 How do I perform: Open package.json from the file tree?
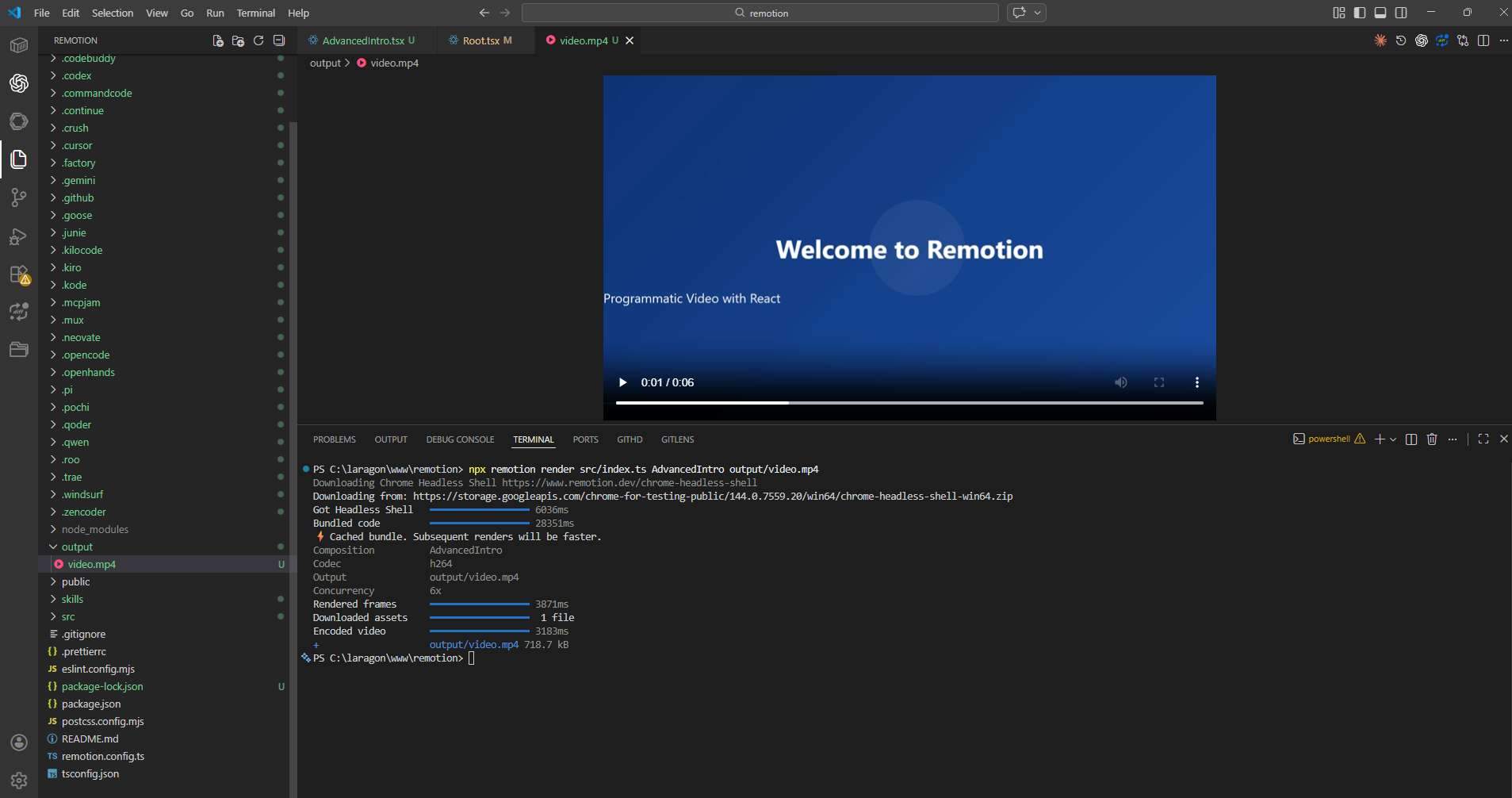click(x=91, y=704)
